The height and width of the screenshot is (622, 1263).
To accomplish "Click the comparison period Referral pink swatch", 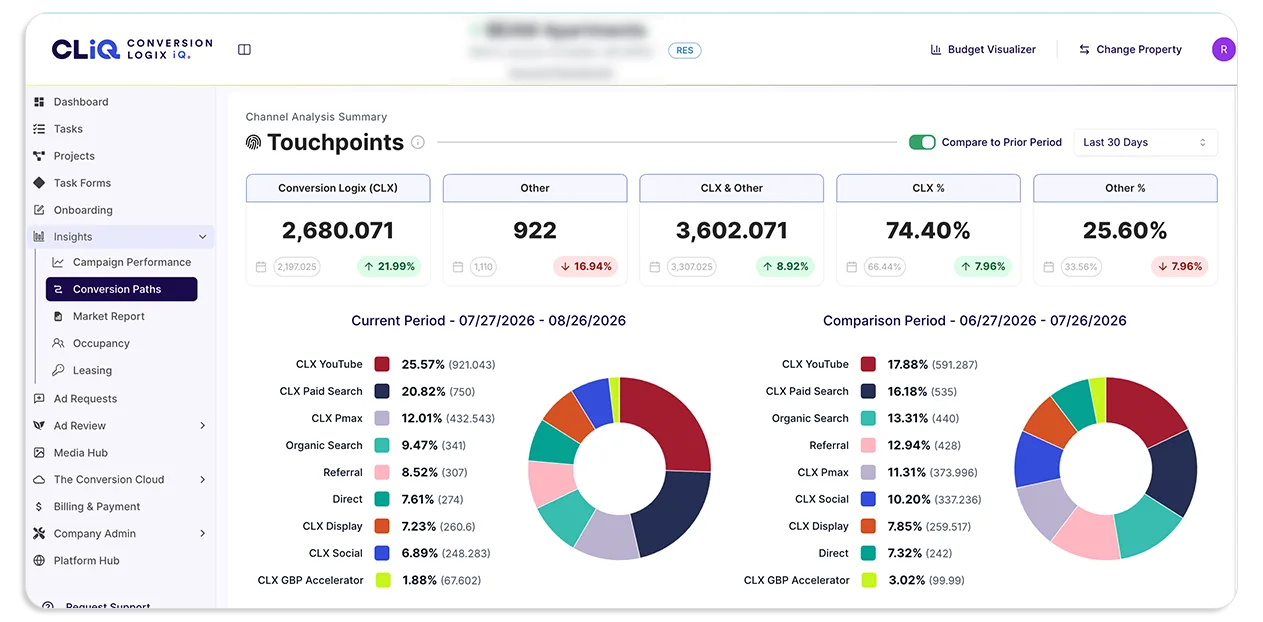I will 868,445.
